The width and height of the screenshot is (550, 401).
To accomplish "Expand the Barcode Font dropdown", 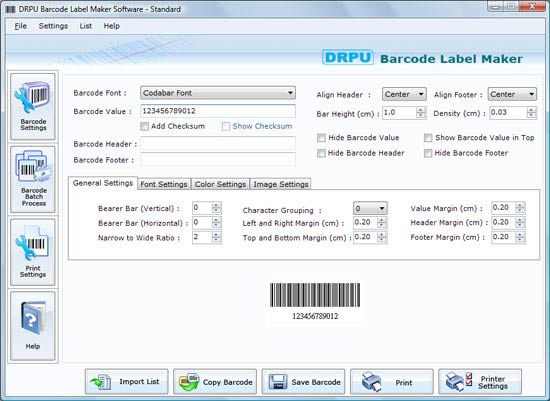I will pos(218,93).
